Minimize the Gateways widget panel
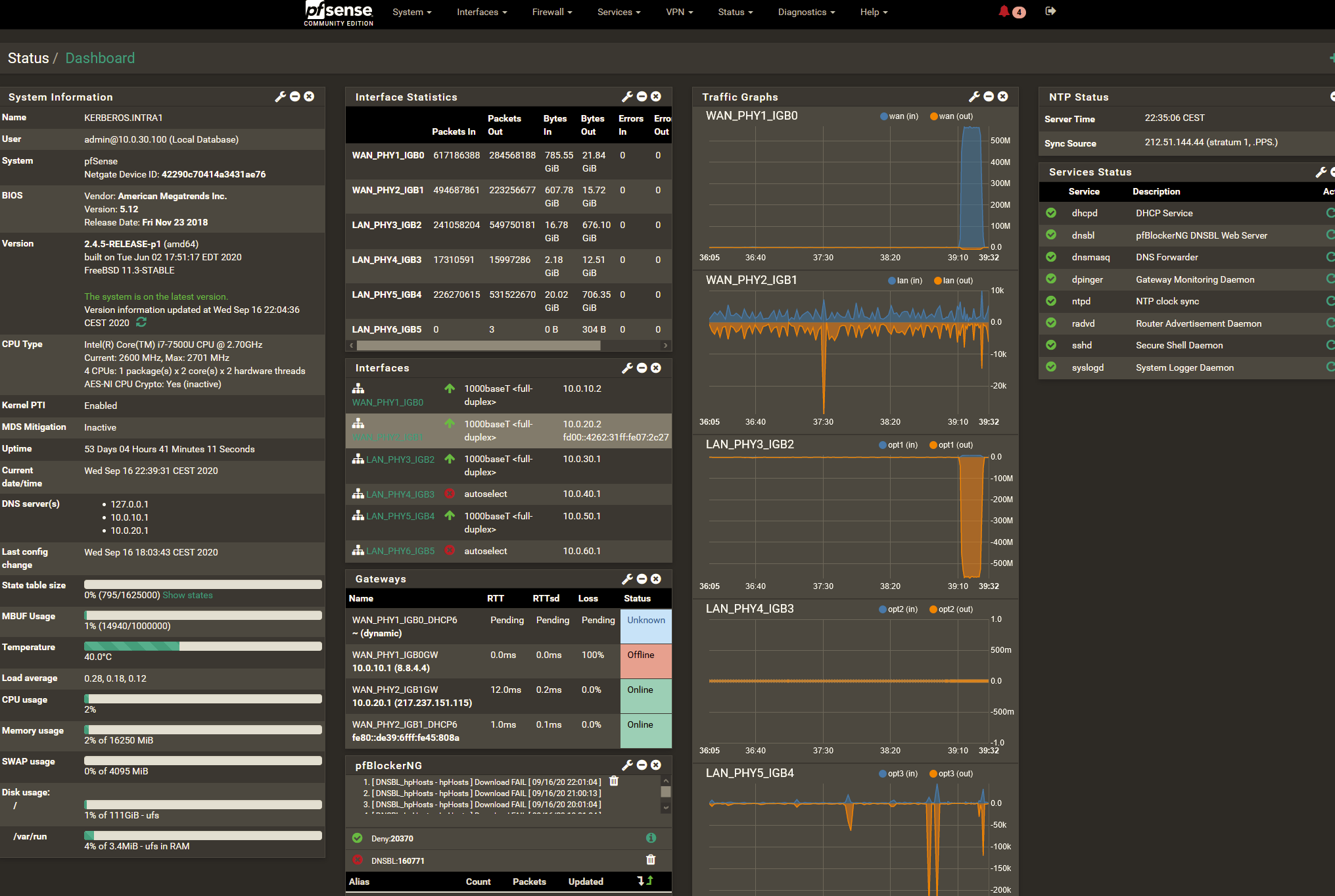The width and height of the screenshot is (1335, 896). click(x=642, y=578)
